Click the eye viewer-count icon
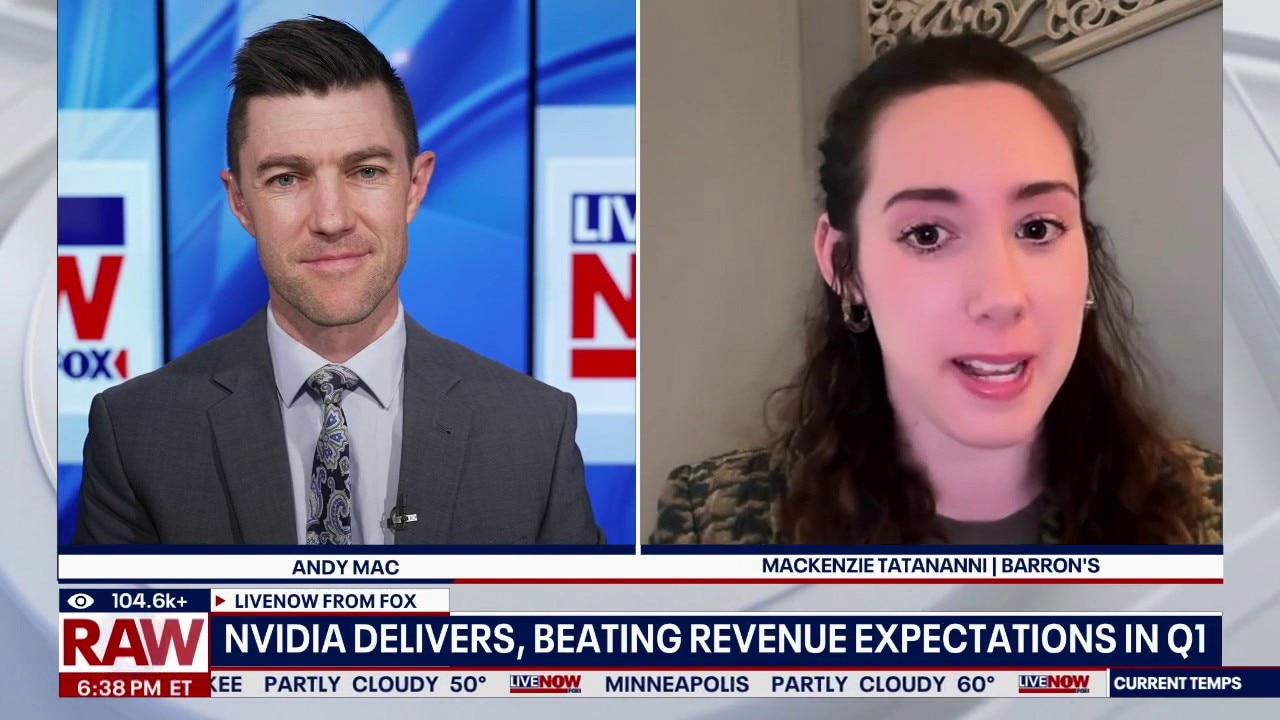Viewport: 1280px width, 720px height. (x=81, y=601)
